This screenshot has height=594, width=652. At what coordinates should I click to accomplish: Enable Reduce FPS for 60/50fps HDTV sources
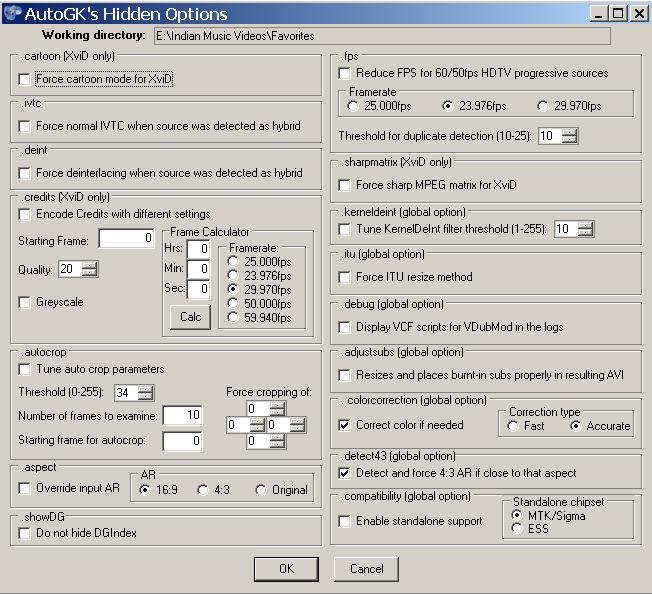point(344,73)
